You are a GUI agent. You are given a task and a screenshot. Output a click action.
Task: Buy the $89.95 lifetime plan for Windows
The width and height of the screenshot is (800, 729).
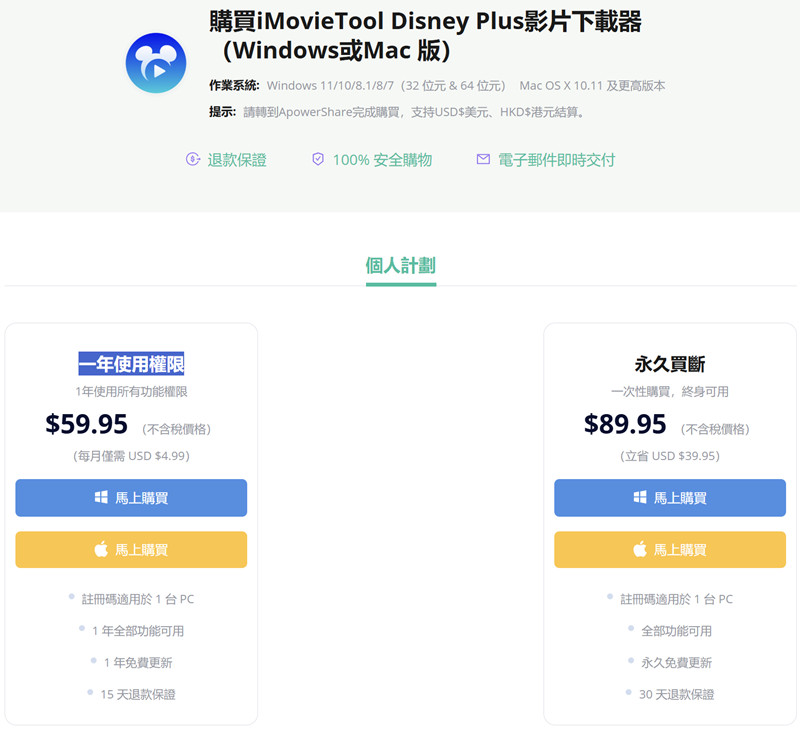tap(670, 498)
